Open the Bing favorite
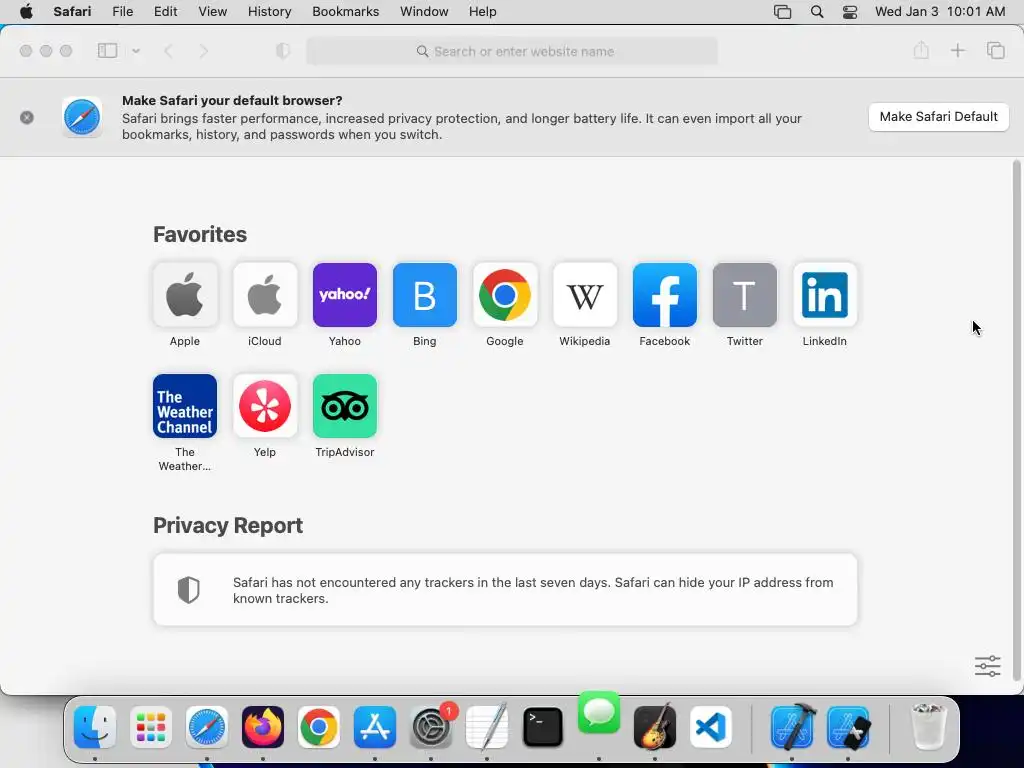This screenshot has width=1024, height=768. (424, 295)
